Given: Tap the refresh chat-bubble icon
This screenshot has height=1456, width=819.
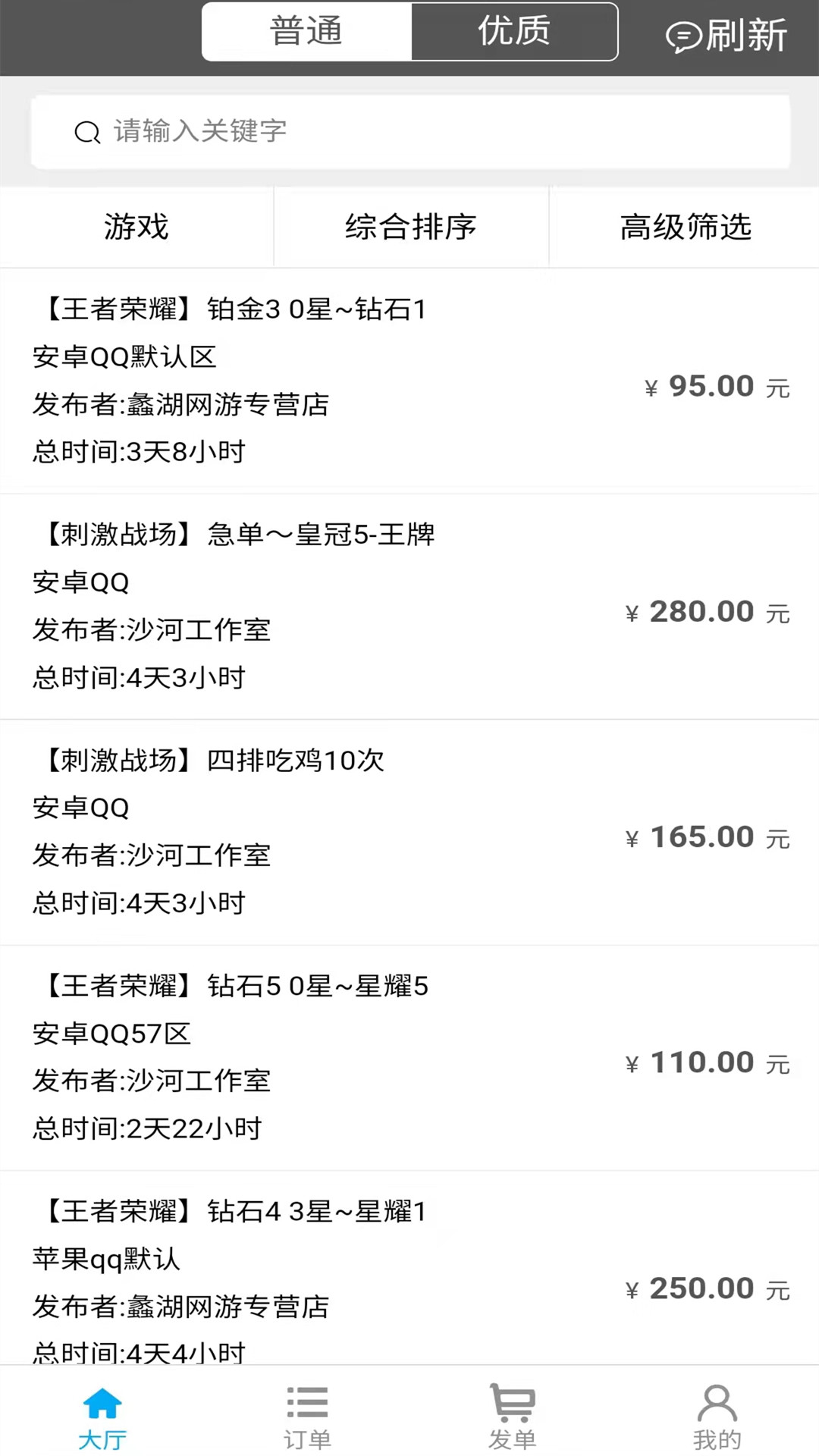Looking at the screenshot, I should coord(683,36).
